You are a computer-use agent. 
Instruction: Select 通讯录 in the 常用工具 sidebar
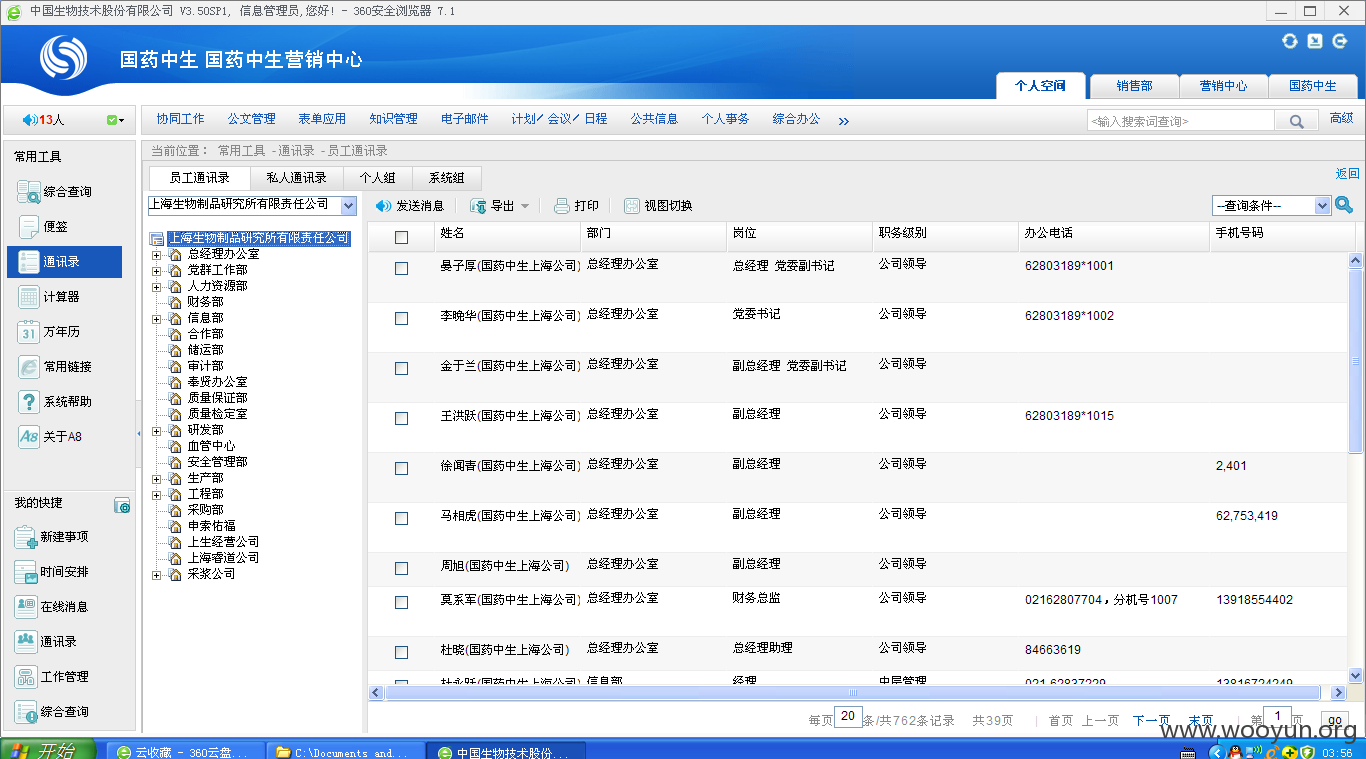click(x=64, y=262)
